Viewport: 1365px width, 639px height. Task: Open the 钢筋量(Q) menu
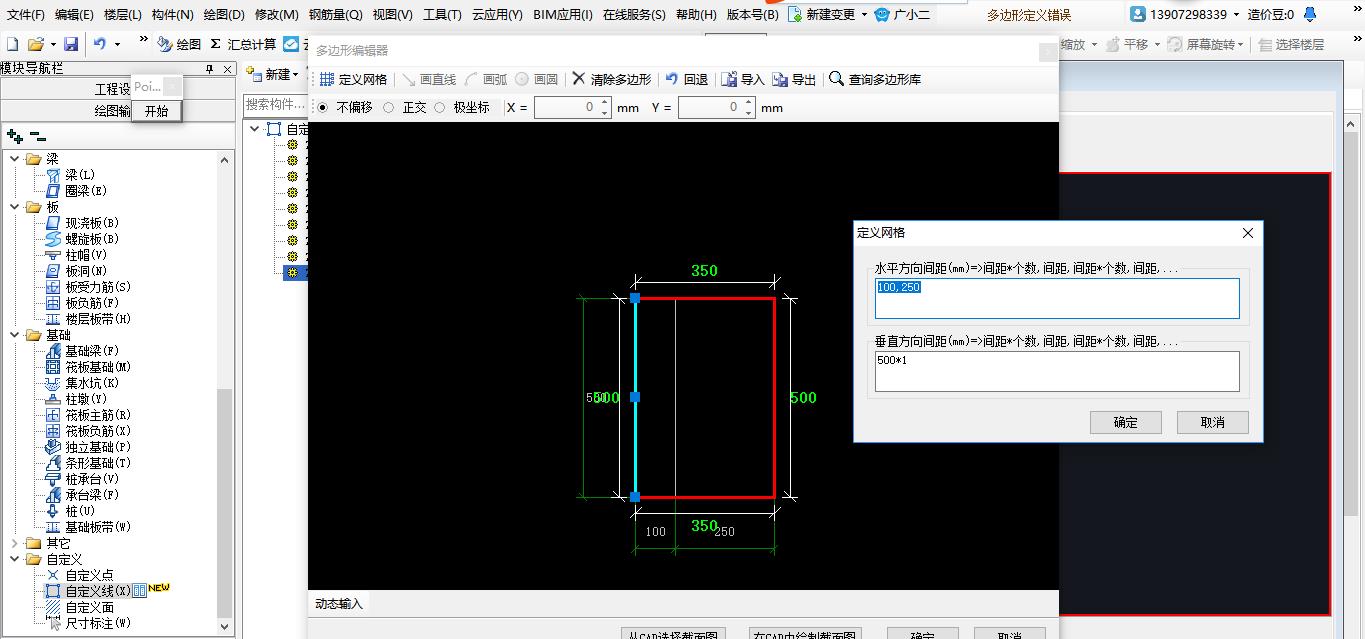pyautogui.click(x=335, y=15)
